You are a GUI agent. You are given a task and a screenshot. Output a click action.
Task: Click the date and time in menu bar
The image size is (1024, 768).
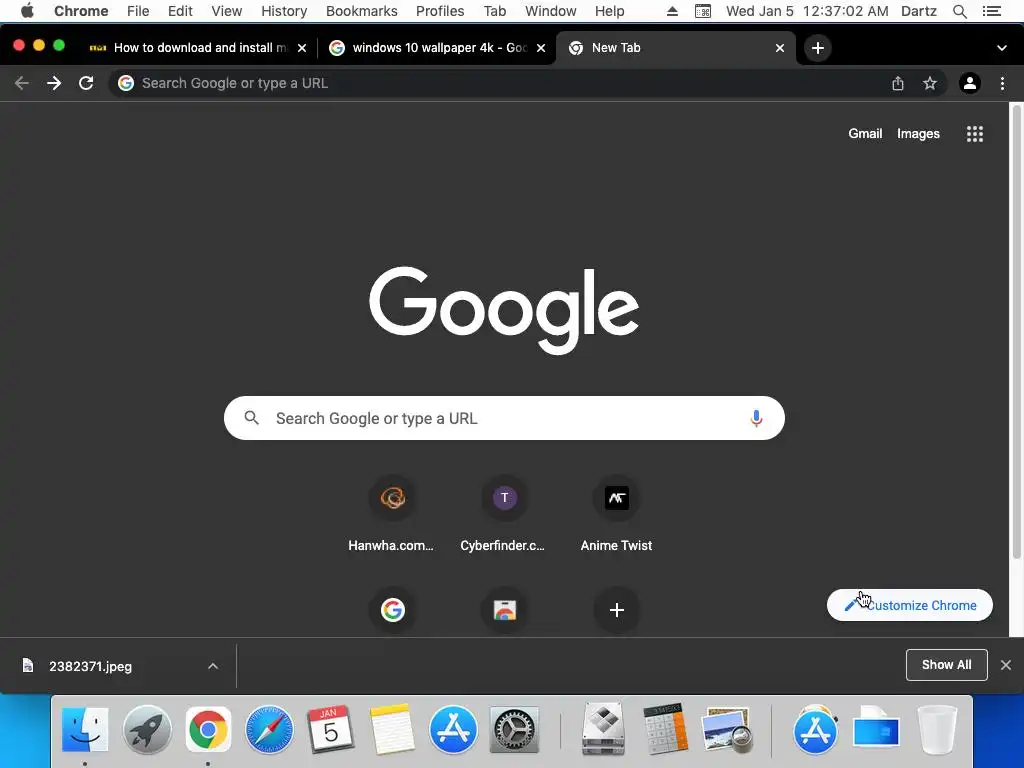[x=807, y=11]
